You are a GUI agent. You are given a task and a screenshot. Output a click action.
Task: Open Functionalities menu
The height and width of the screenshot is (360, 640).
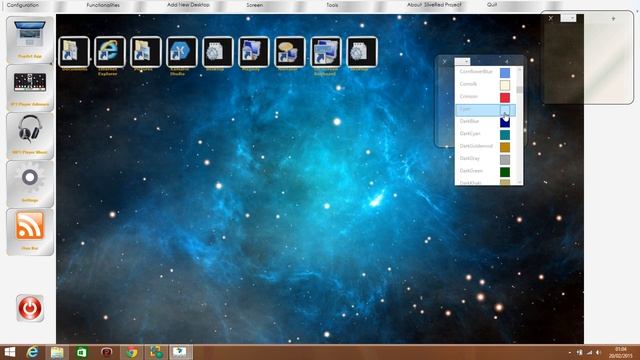point(103,5)
